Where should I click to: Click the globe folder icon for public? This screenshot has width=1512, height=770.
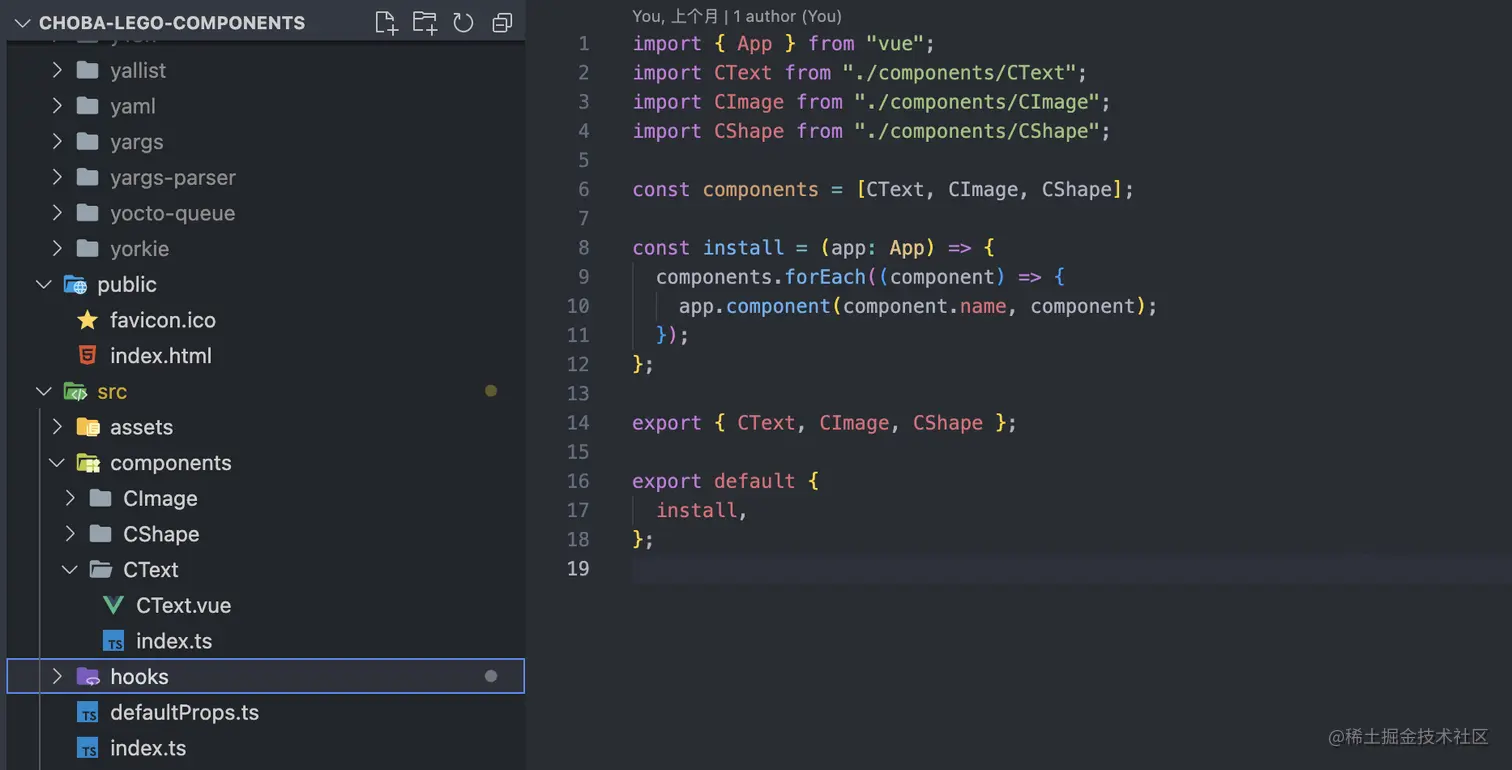point(75,284)
